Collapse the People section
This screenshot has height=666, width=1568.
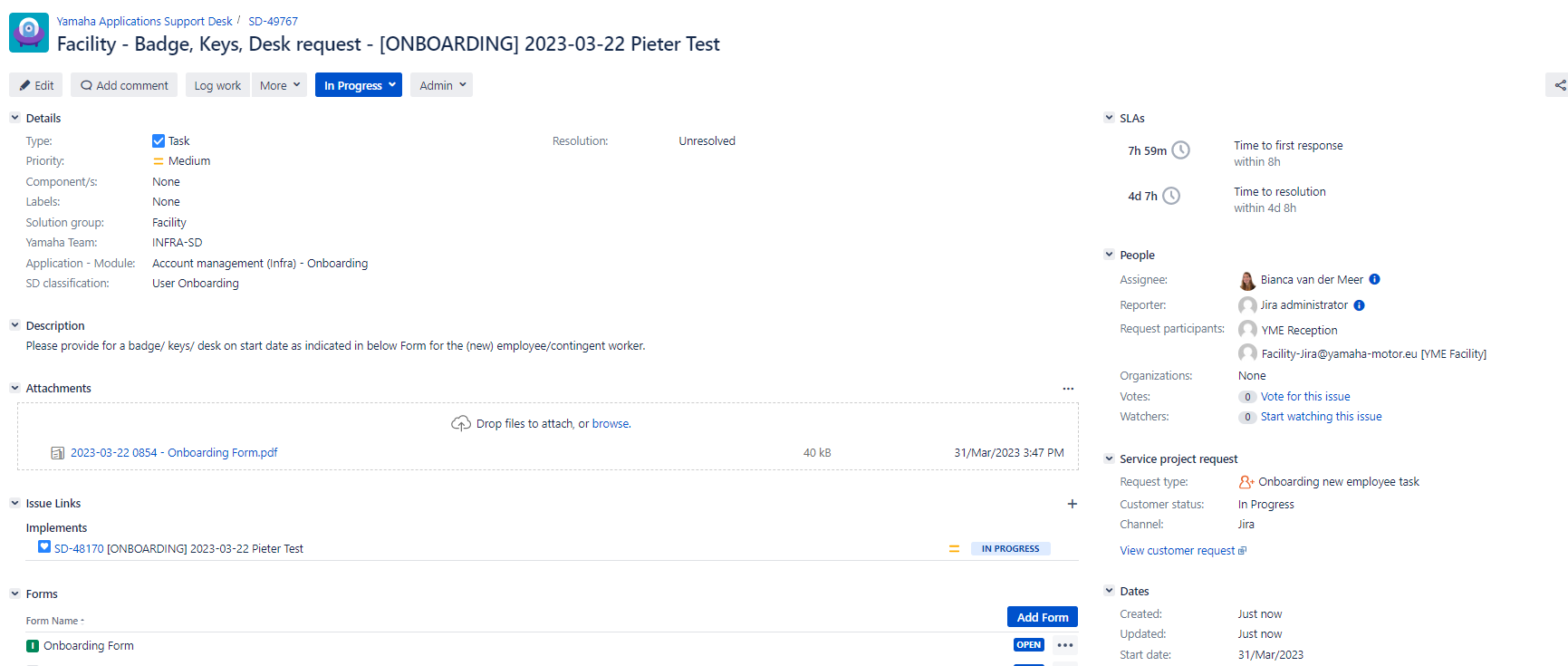click(x=1109, y=255)
